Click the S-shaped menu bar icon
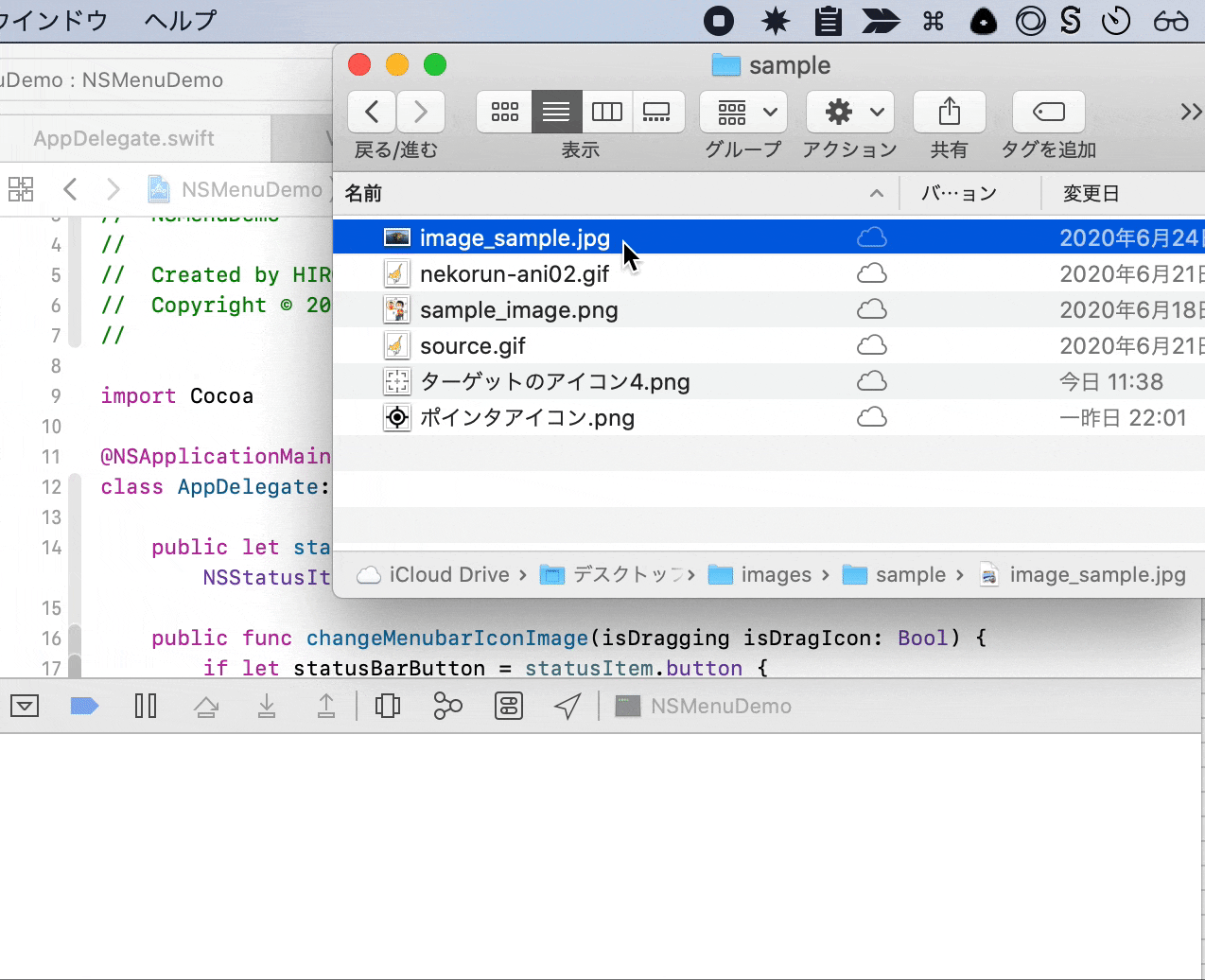Image resolution: width=1205 pixels, height=980 pixels. coord(1071,21)
